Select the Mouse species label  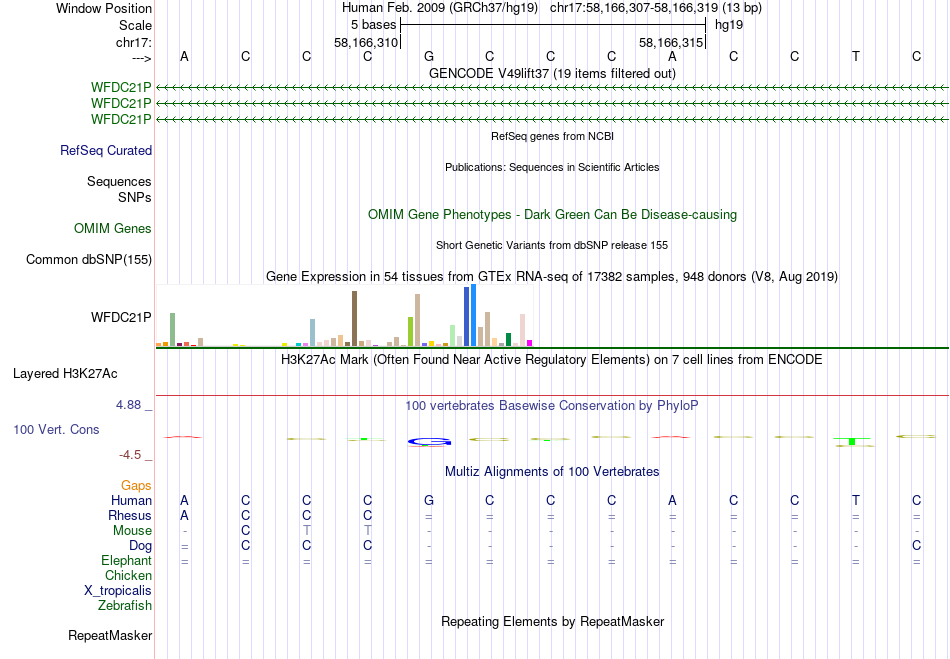[132, 531]
